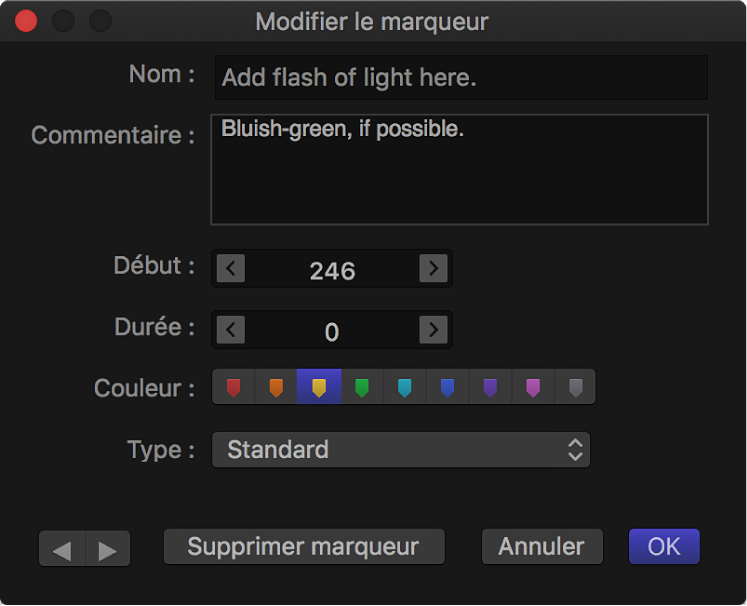Select the red marker color
The image size is (747, 606).
[x=234, y=387]
